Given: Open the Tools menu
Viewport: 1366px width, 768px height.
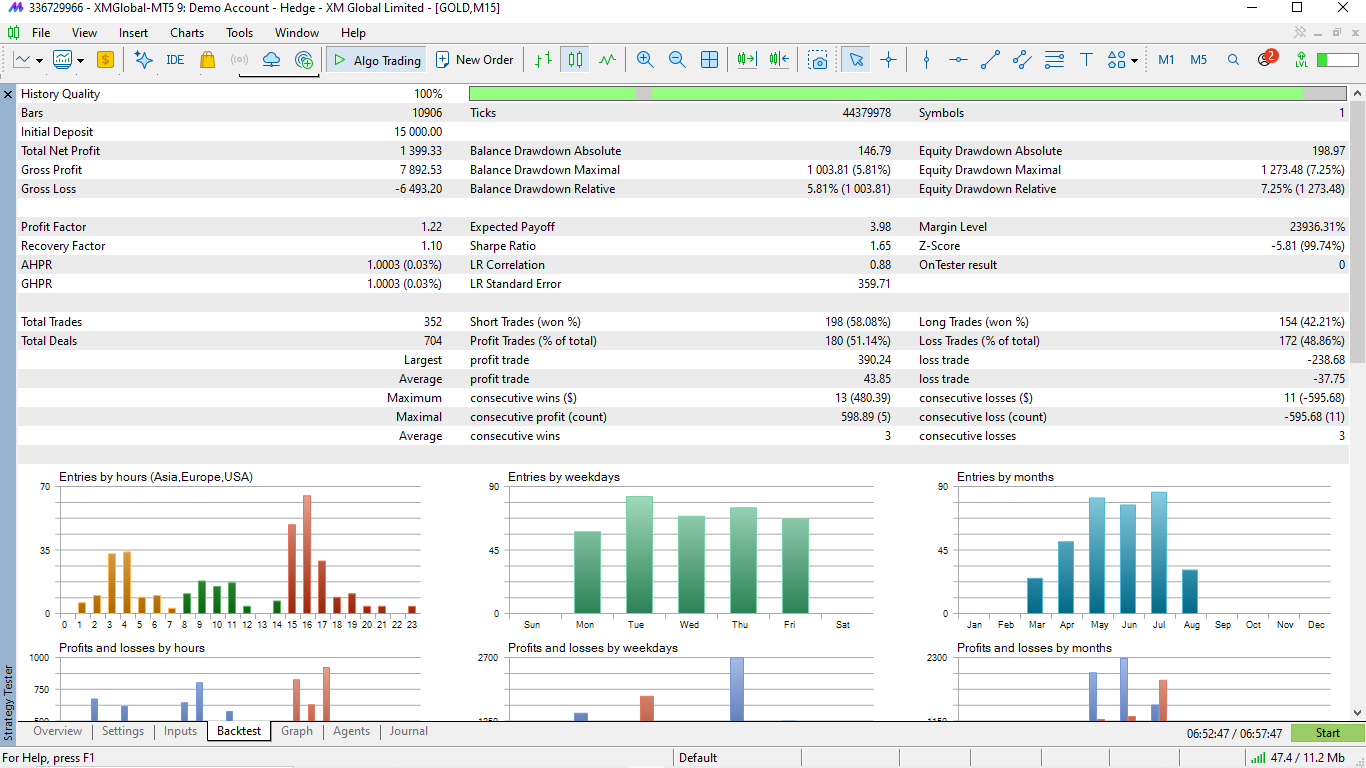Looking at the screenshot, I should [240, 33].
